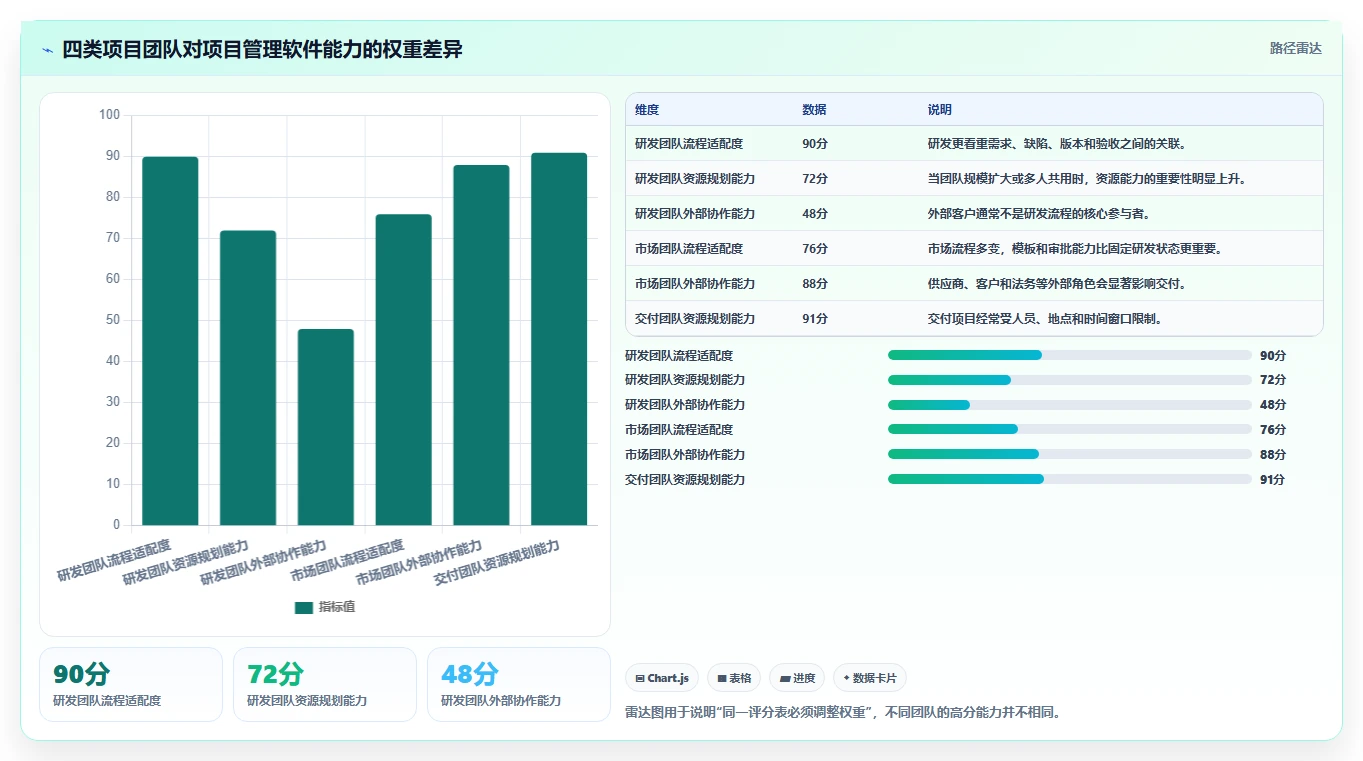This screenshot has height=761, width=1363.
Task: Select the 进度 tag
Action: click(797, 678)
